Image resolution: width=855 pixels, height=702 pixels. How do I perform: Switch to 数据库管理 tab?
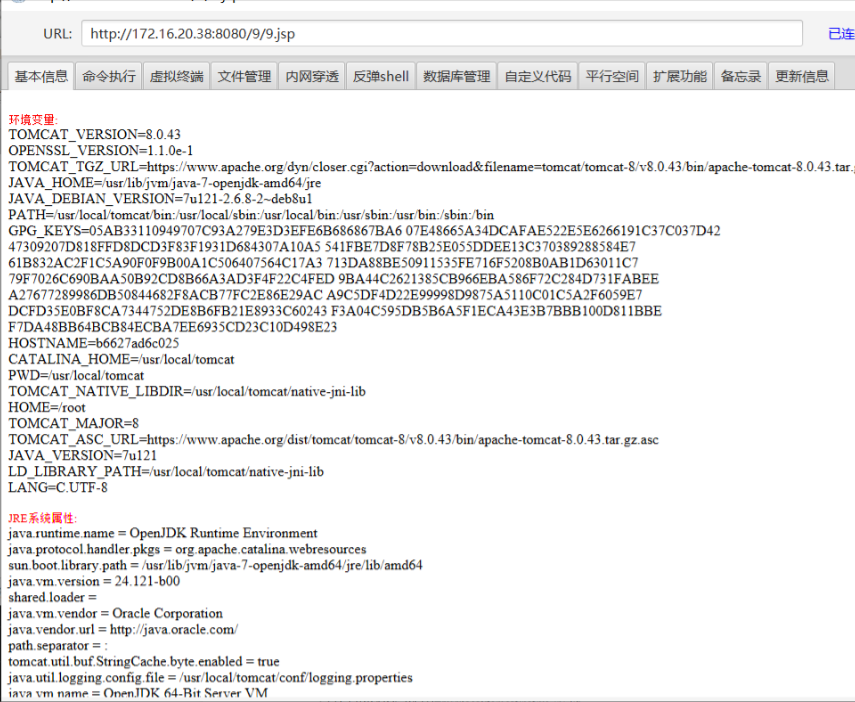(456, 76)
